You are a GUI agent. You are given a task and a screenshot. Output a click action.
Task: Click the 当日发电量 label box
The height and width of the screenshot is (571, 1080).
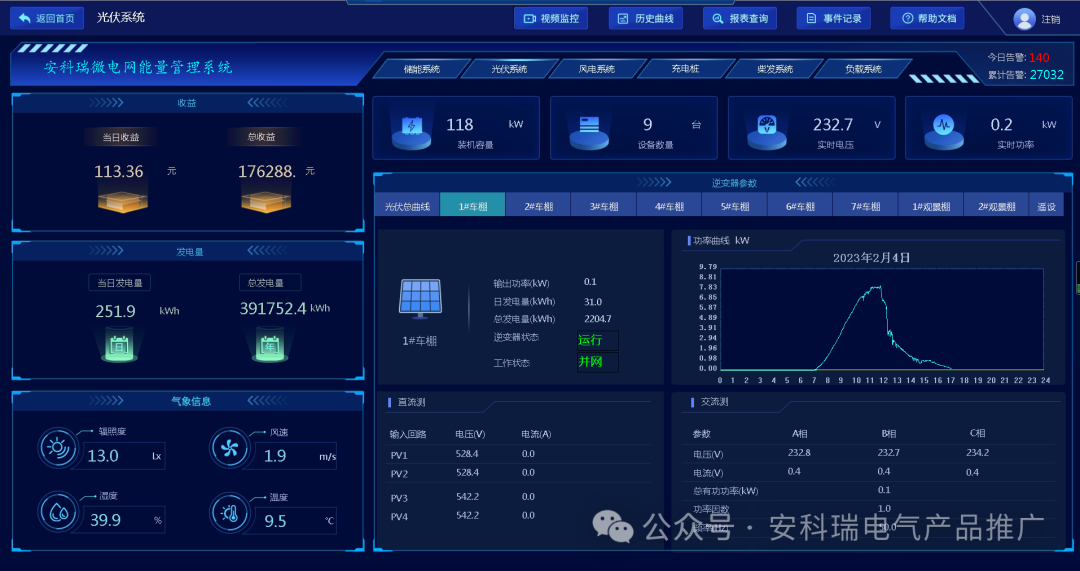120,282
